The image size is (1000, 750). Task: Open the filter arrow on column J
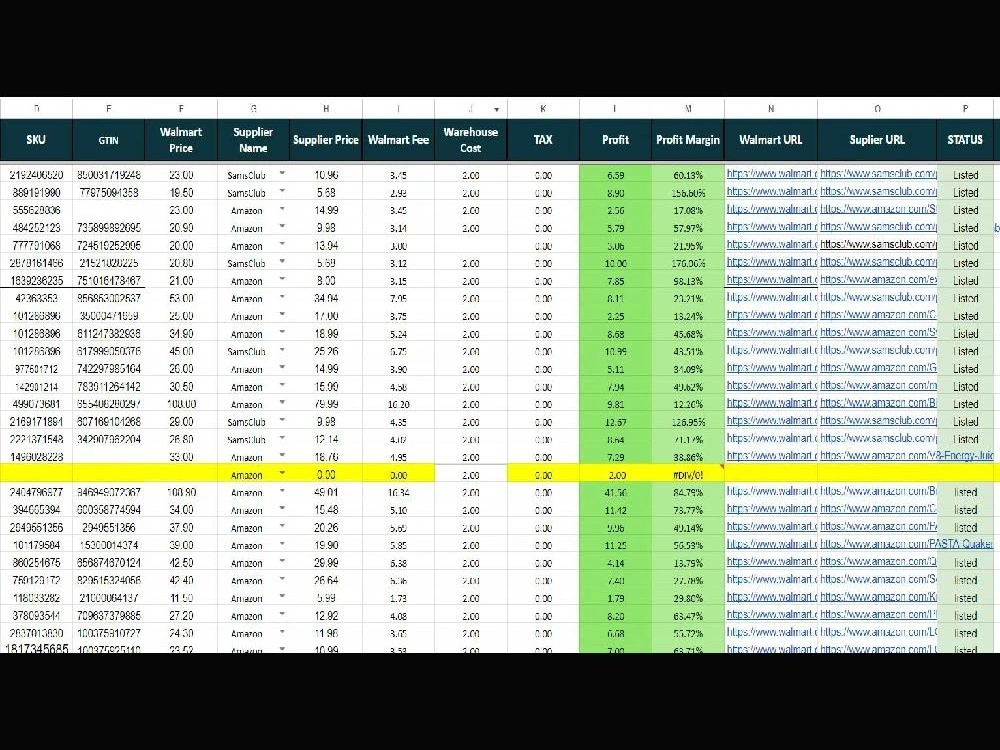pos(496,110)
